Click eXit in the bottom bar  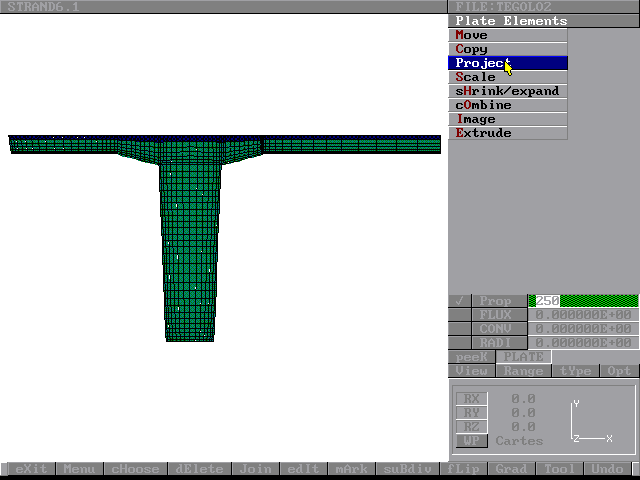click(31, 469)
